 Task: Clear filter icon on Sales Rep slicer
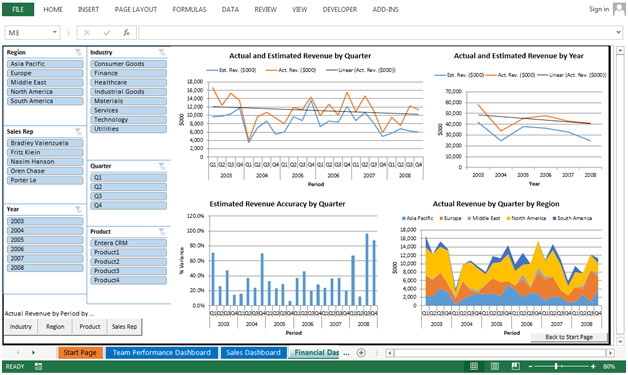(x=78, y=131)
